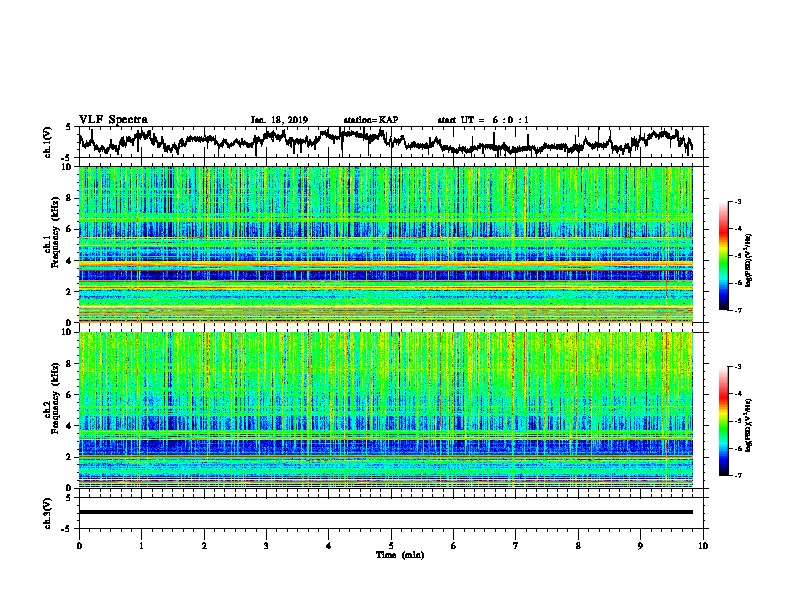Click the '1' tick label on time axis
792x612 pixels.
coord(141,546)
